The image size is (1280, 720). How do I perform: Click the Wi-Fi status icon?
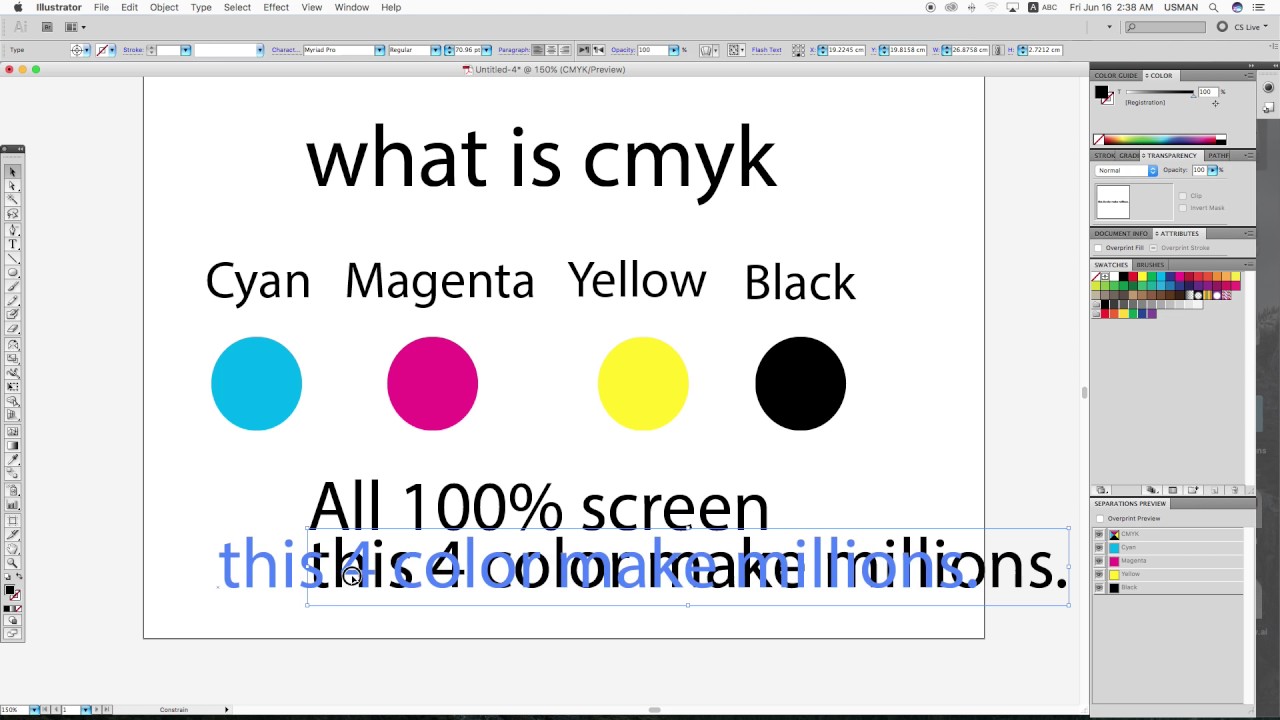tap(992, 7)
